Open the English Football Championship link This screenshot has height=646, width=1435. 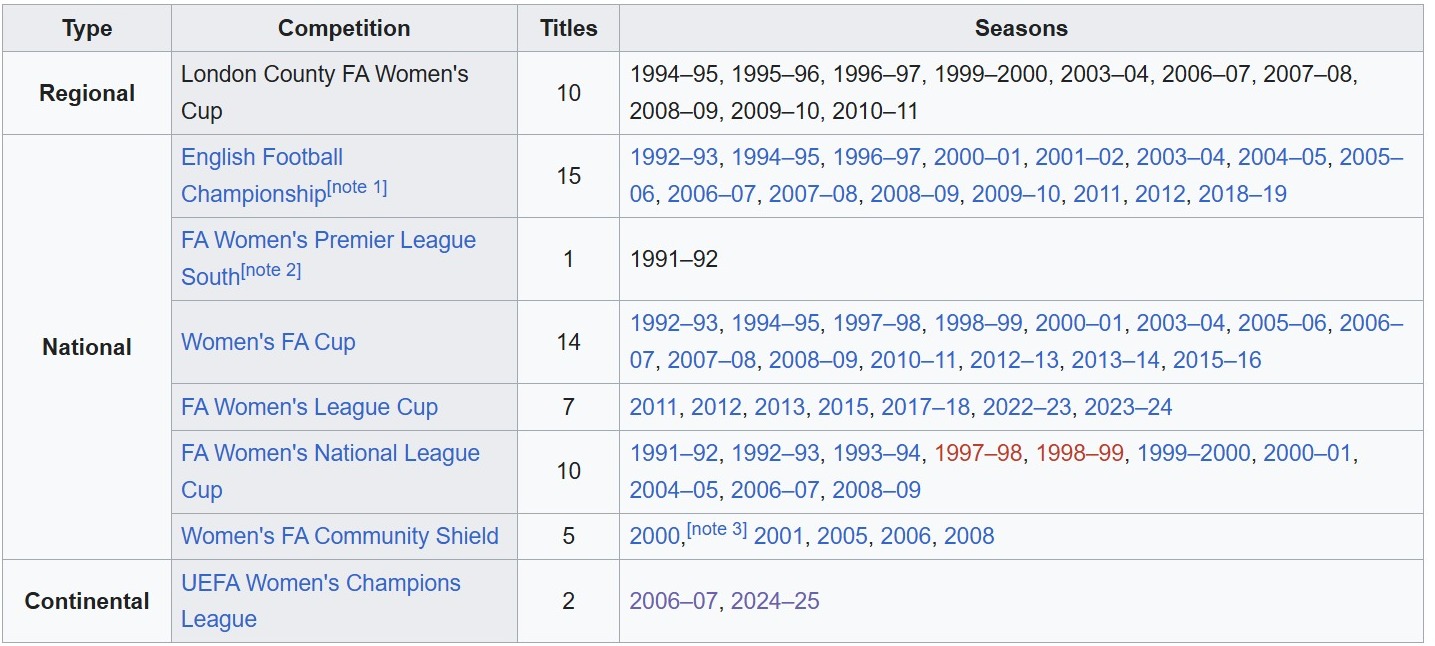262,158
